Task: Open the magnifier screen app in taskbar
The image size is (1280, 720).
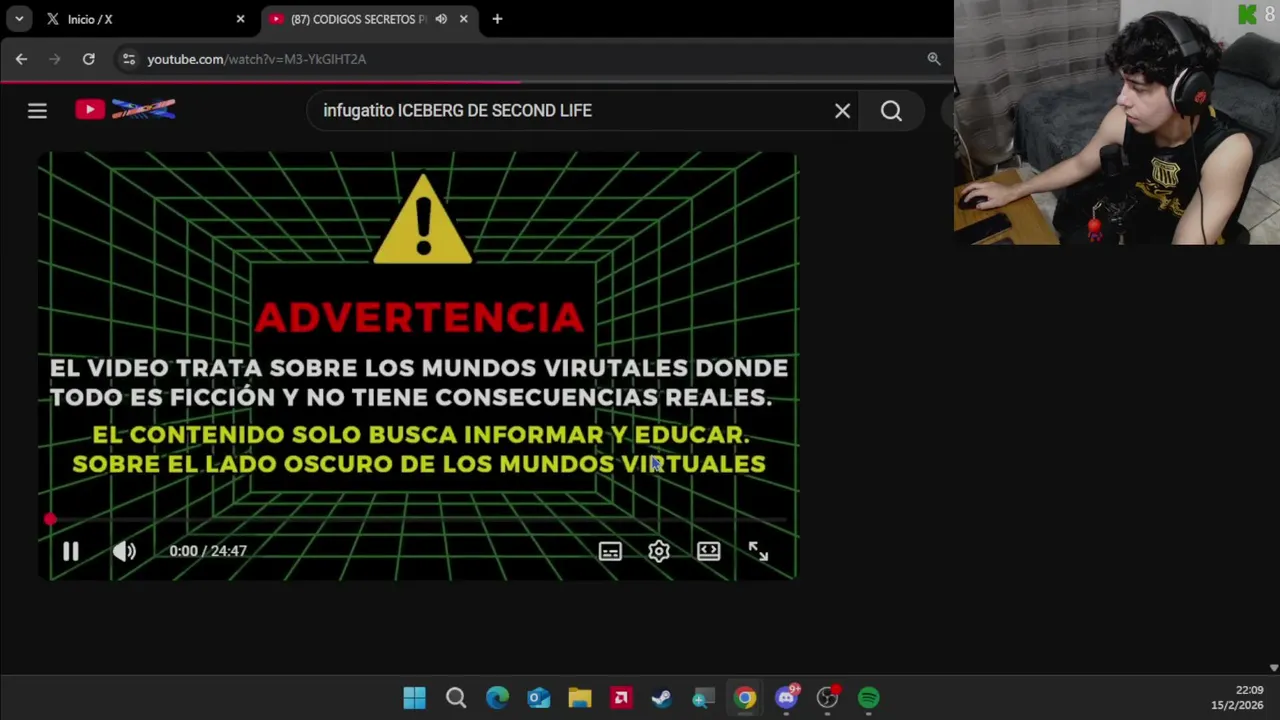Action: [x=704, y=697]
